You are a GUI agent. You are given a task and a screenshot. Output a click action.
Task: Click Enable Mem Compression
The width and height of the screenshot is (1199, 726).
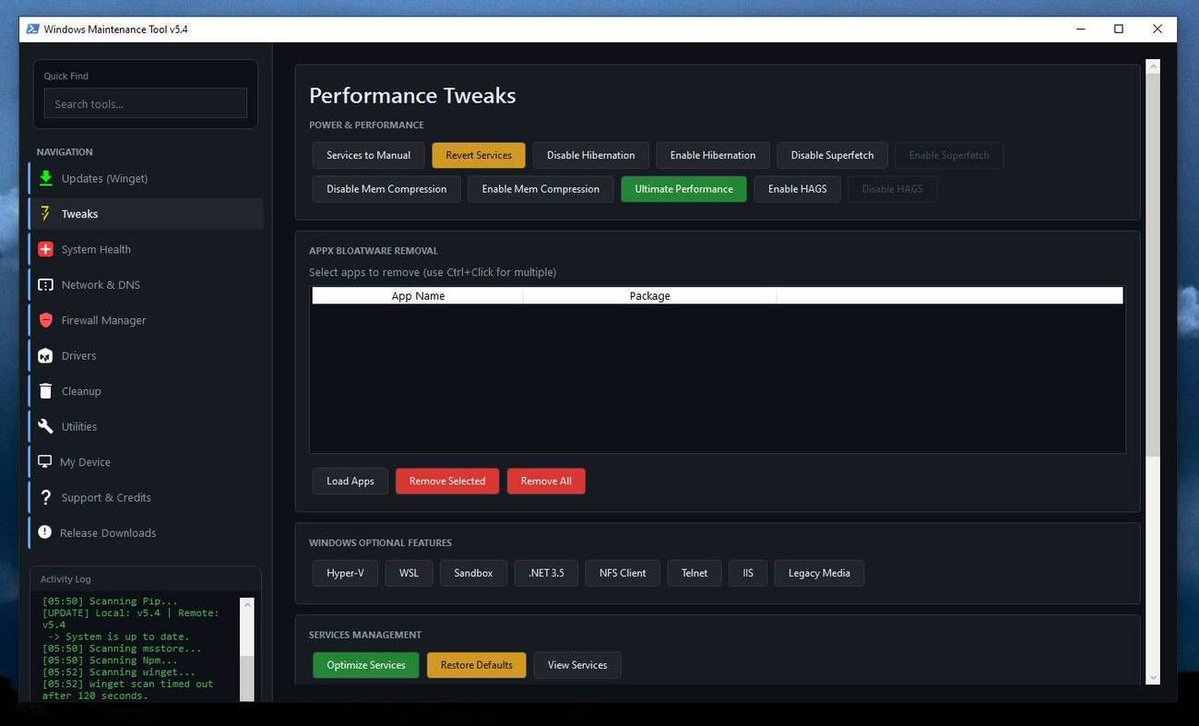541,189
